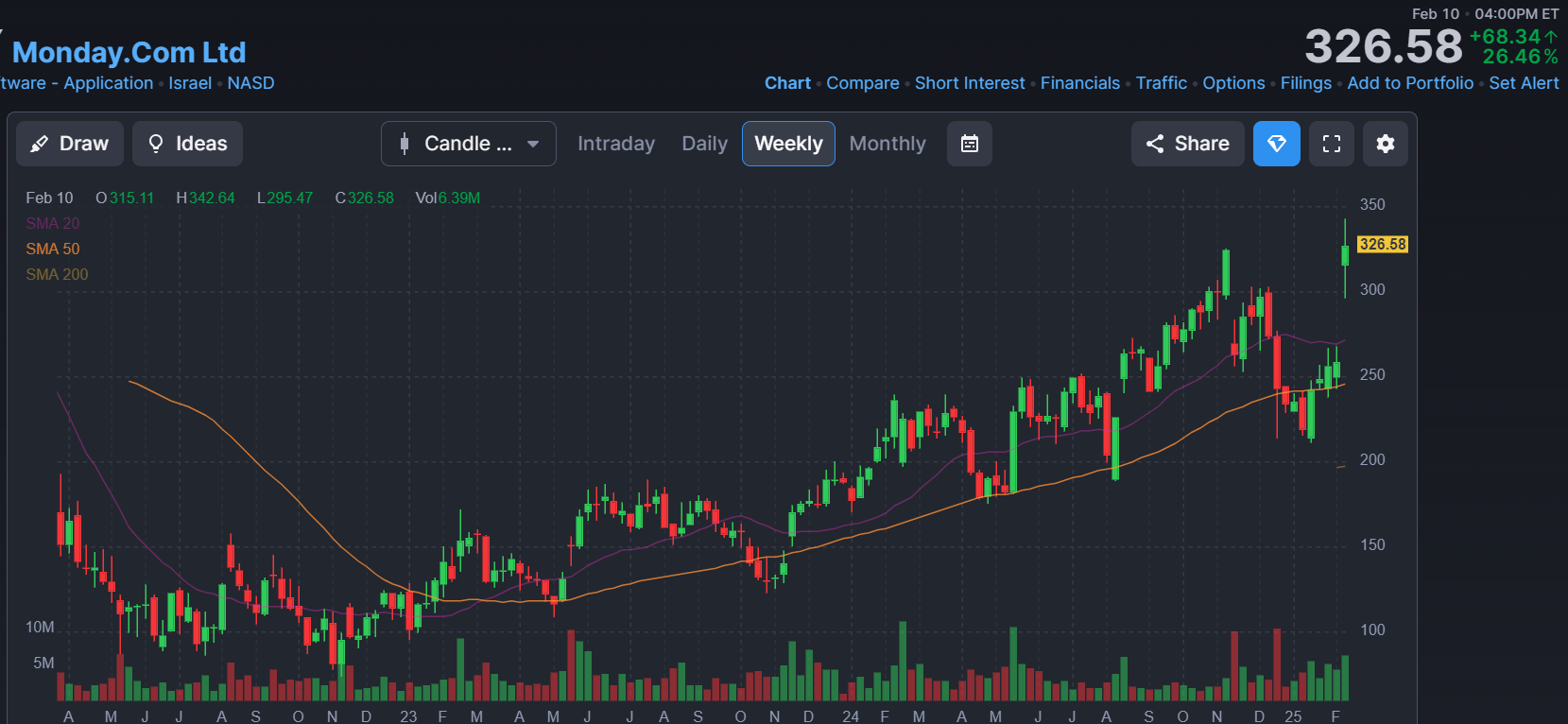The width and height of the screenshot is (1568, 724).
Task: Enter fullscreen chart mode
Action: click(1331, 144)
